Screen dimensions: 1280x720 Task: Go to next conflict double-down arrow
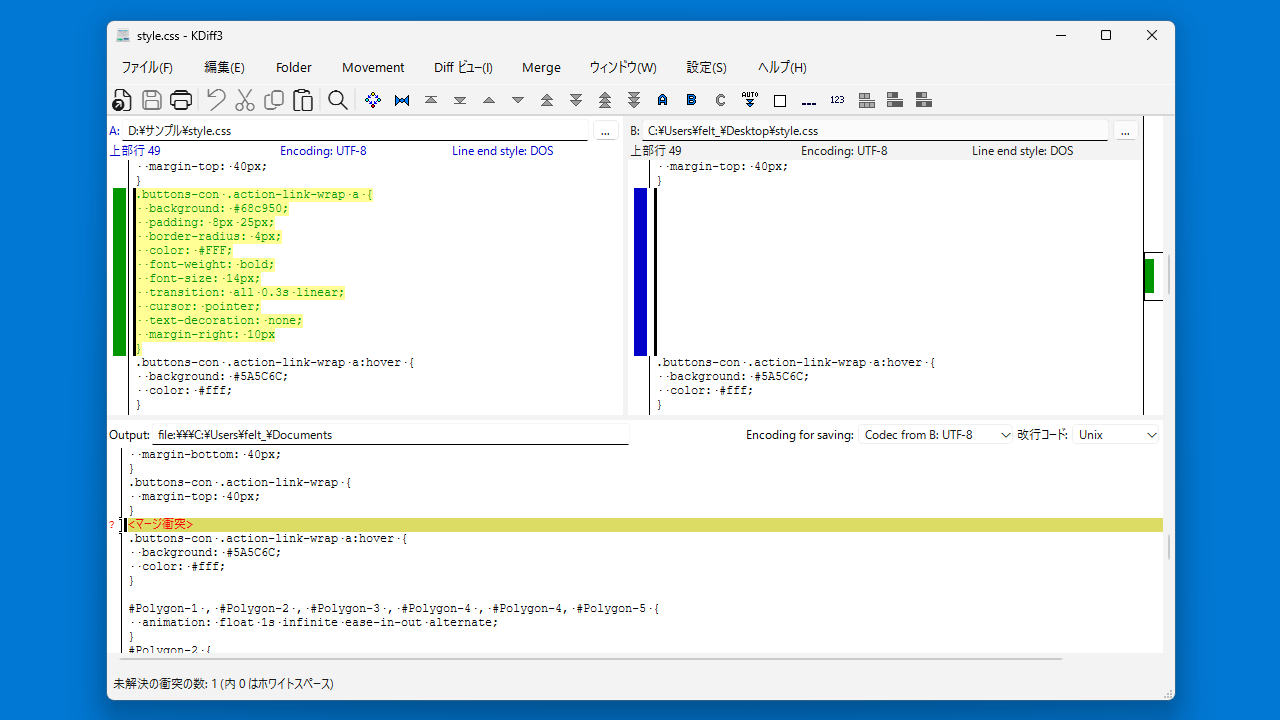576,100
